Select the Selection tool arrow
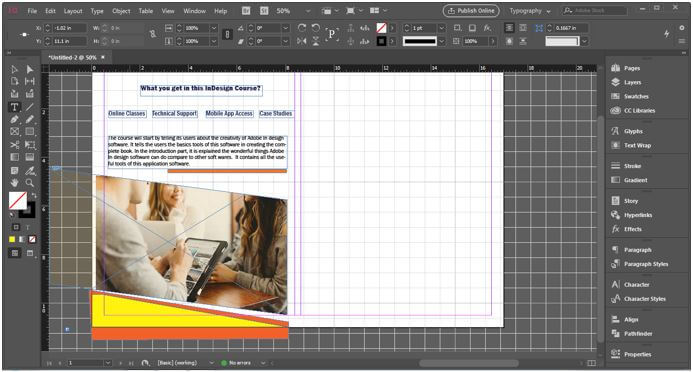The width and height of the screenshot is (693, 372). click(x=14, y=69)
